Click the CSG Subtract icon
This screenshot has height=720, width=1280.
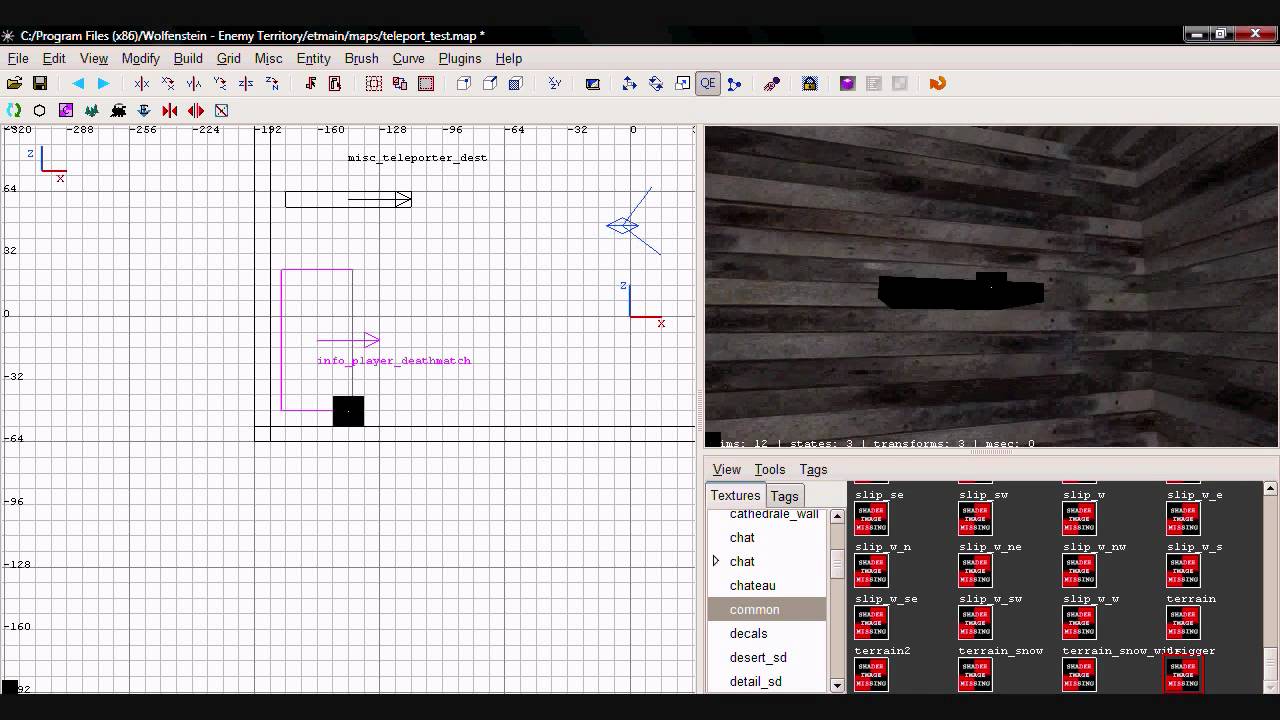tap(374, 84)
